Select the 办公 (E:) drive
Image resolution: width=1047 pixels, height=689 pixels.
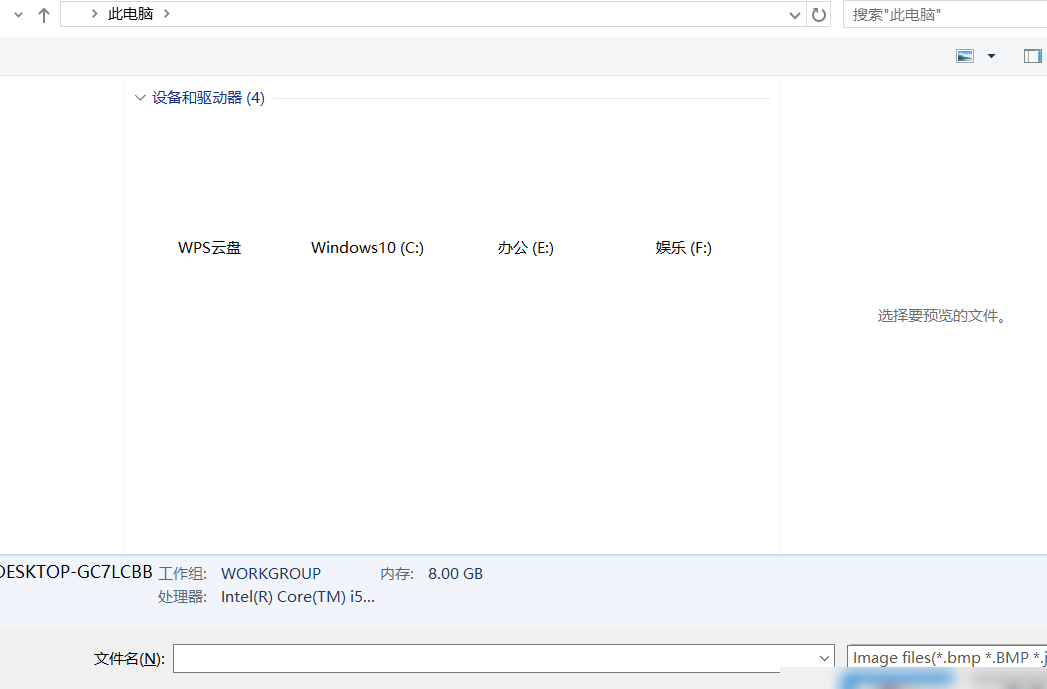tap(526, 248)
